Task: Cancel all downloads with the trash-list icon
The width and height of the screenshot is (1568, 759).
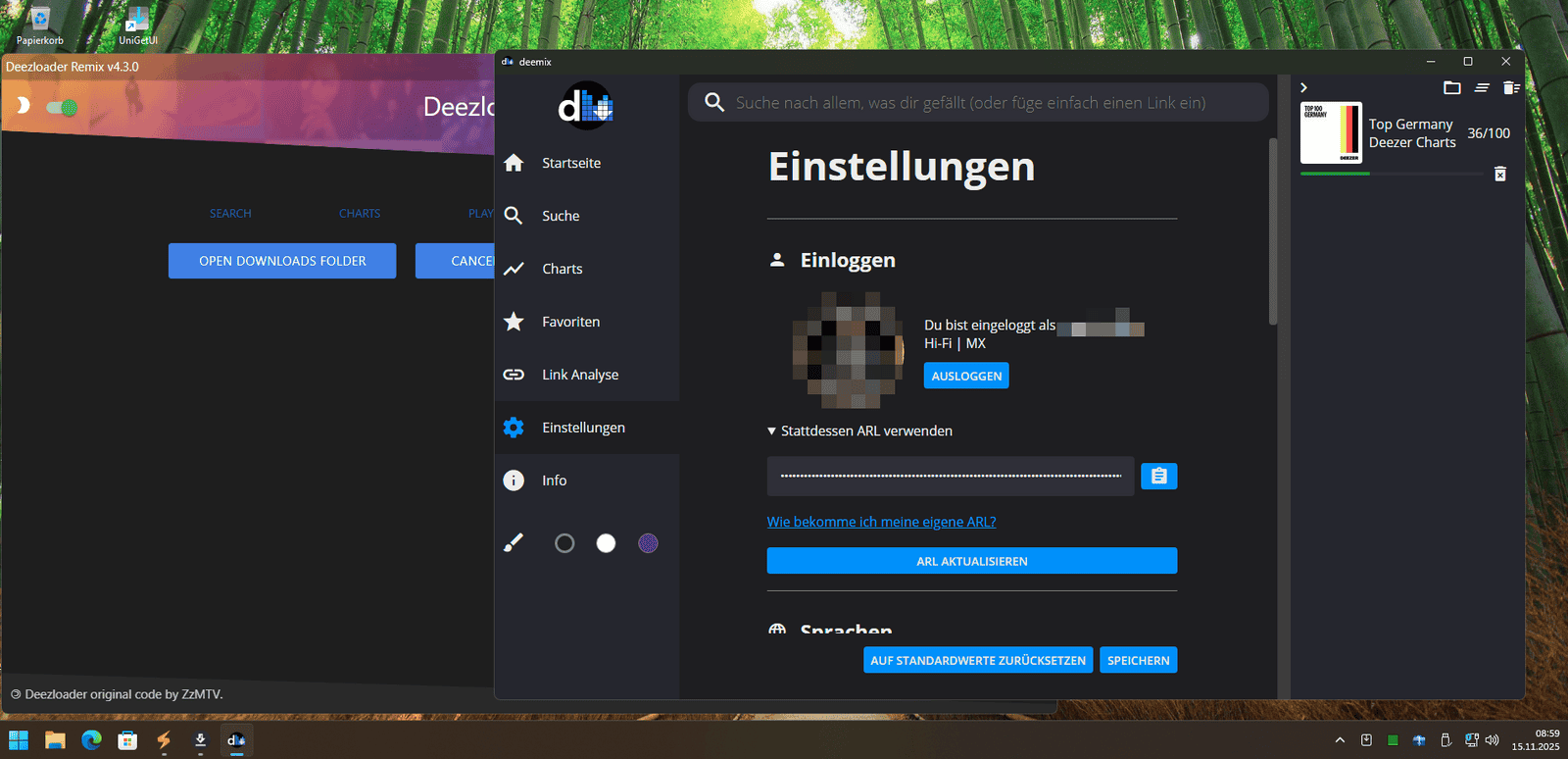Action: point(1511,88)
